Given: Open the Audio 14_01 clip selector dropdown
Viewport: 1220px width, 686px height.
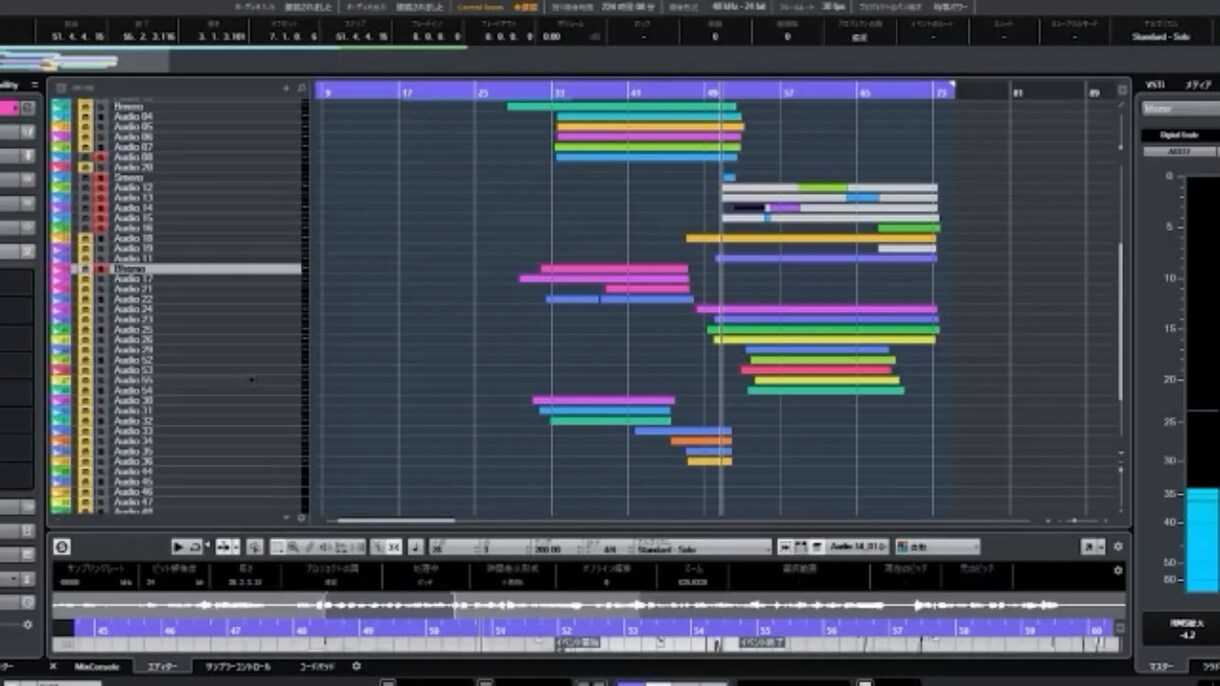Looking at the screenshot, I should [x=857, y=547].
